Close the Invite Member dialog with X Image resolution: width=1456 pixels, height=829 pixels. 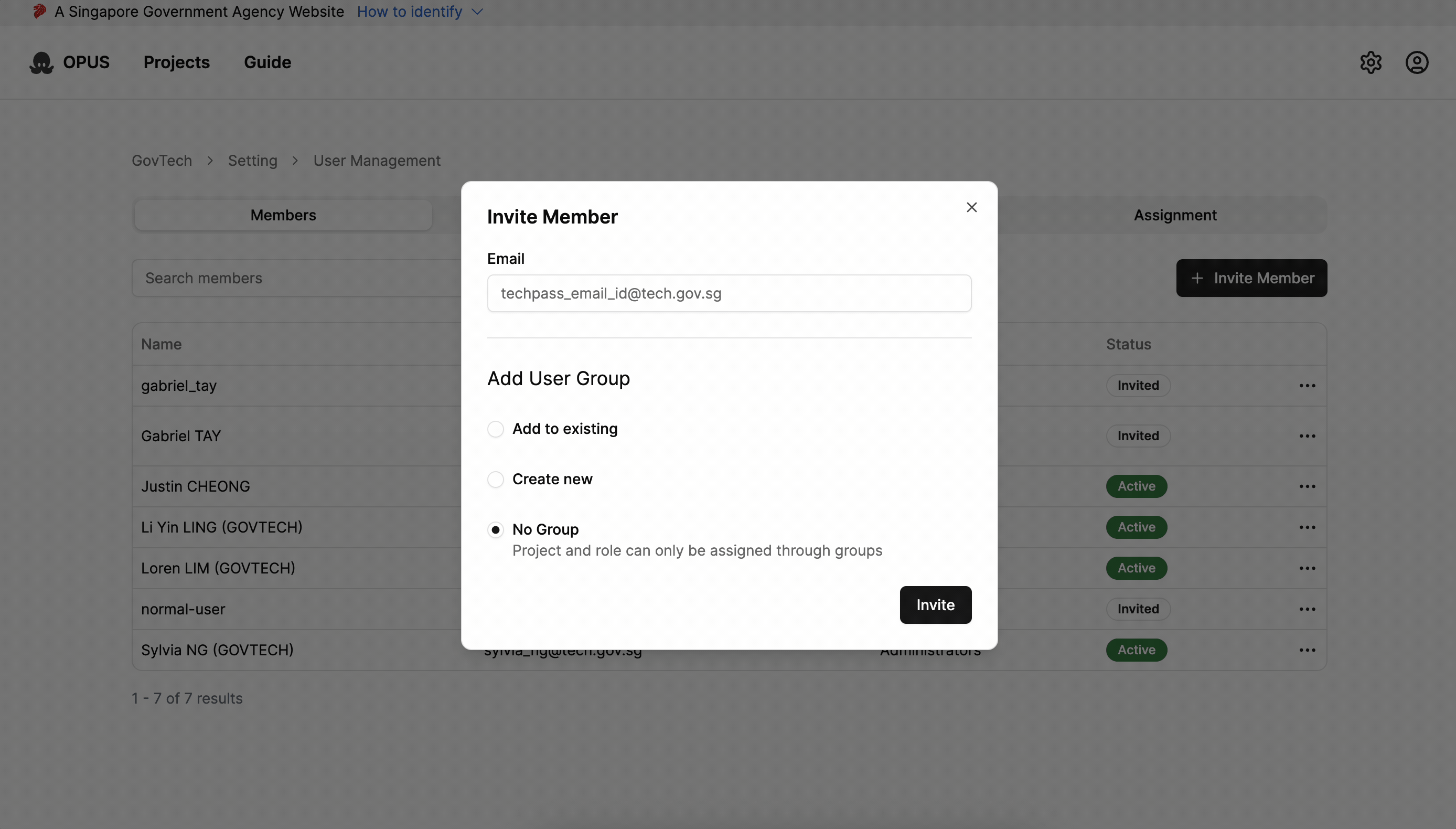point(971,207)
